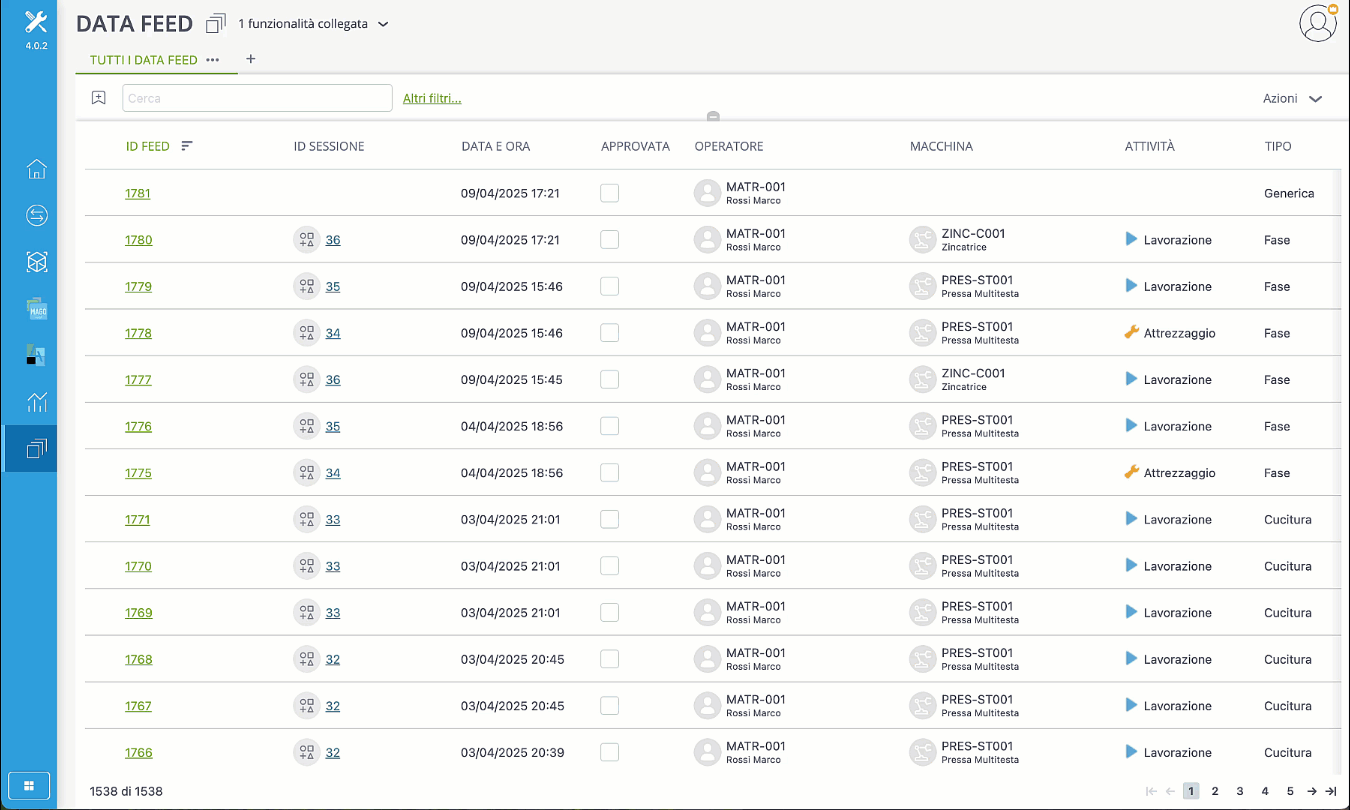
Task: Tick the Approvata checkbox for feed 1776
Action: 609,426
